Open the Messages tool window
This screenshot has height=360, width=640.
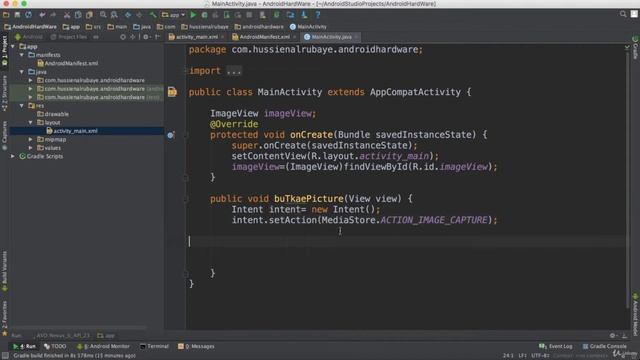pyautogui.click(x=196, y=347)
